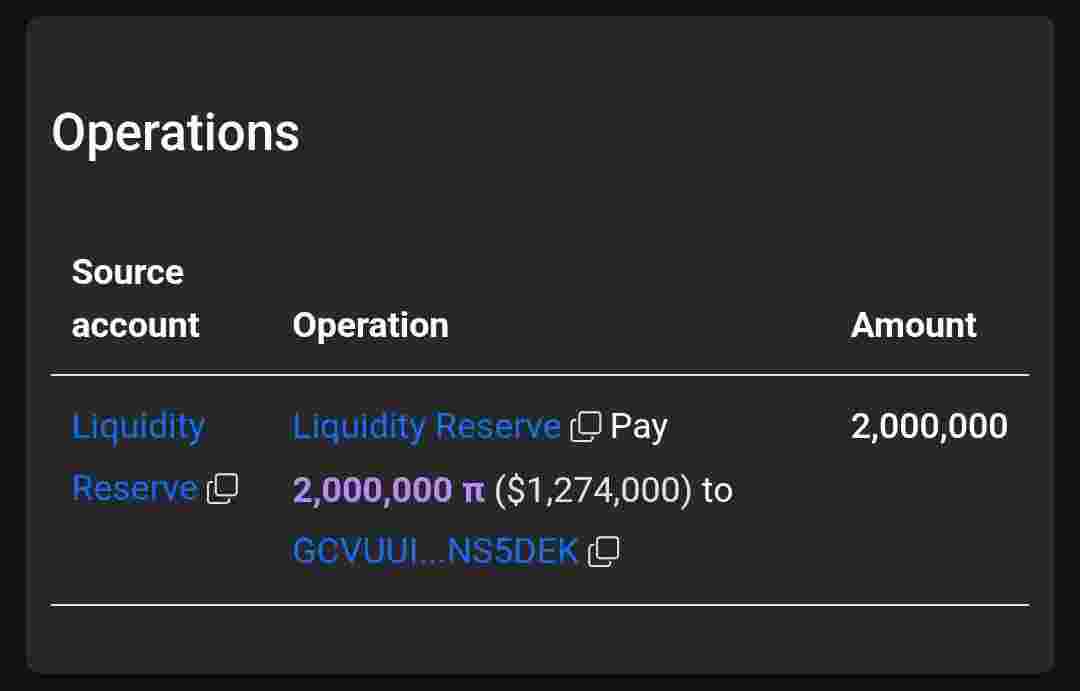Click the purple π currency symbol
The image size is (1080, 691).
(473, 491)
